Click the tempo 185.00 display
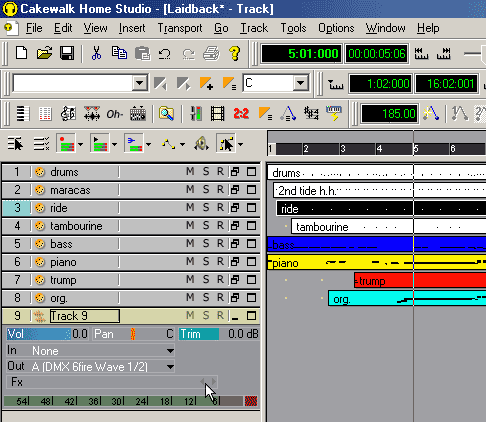The height and width of the screenshot is (422, 486). (389, 114)
